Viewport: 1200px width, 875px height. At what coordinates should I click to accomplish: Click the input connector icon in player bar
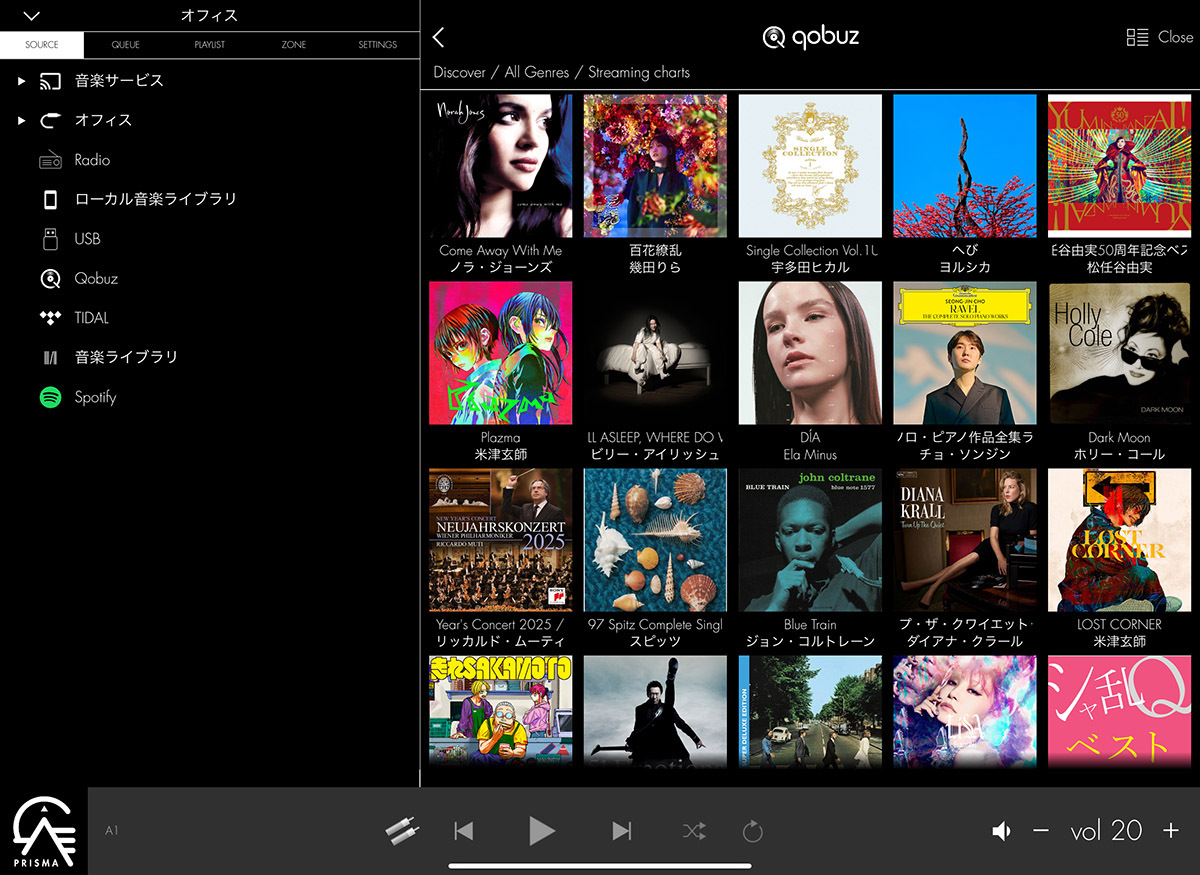tap(403, 830)
